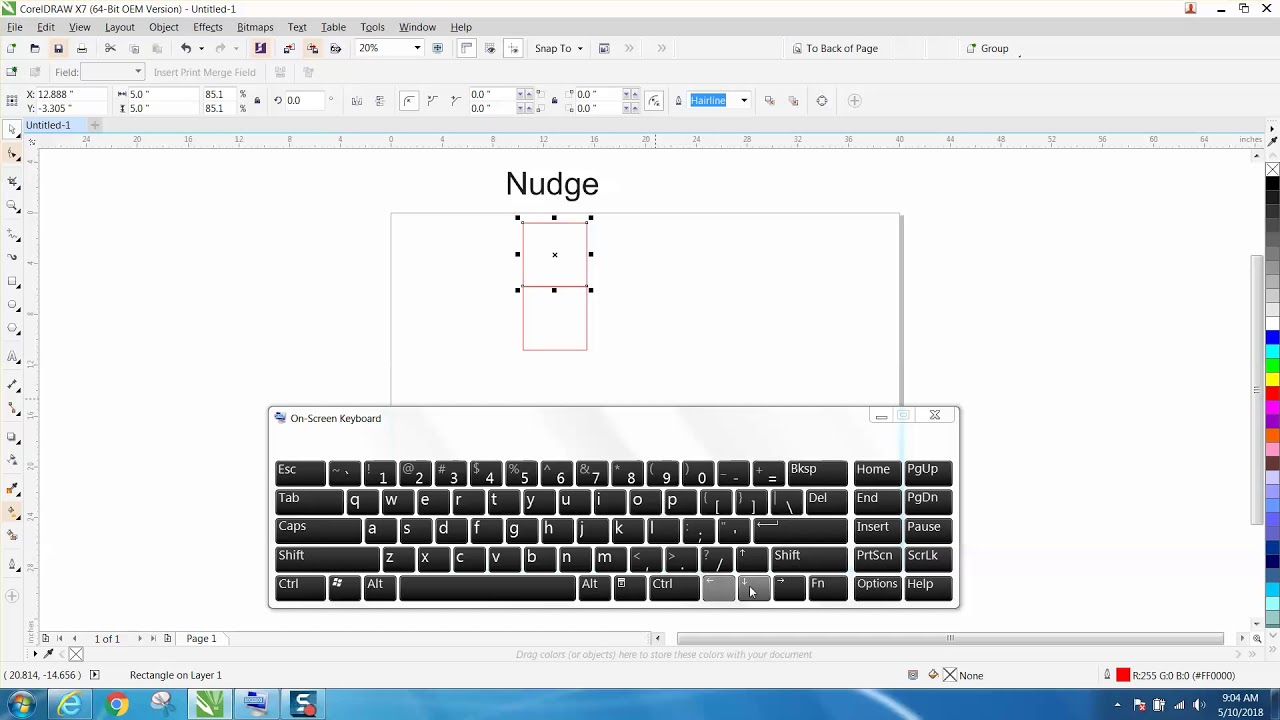
Task: Open the Effects menu
Action: [207, 27]
